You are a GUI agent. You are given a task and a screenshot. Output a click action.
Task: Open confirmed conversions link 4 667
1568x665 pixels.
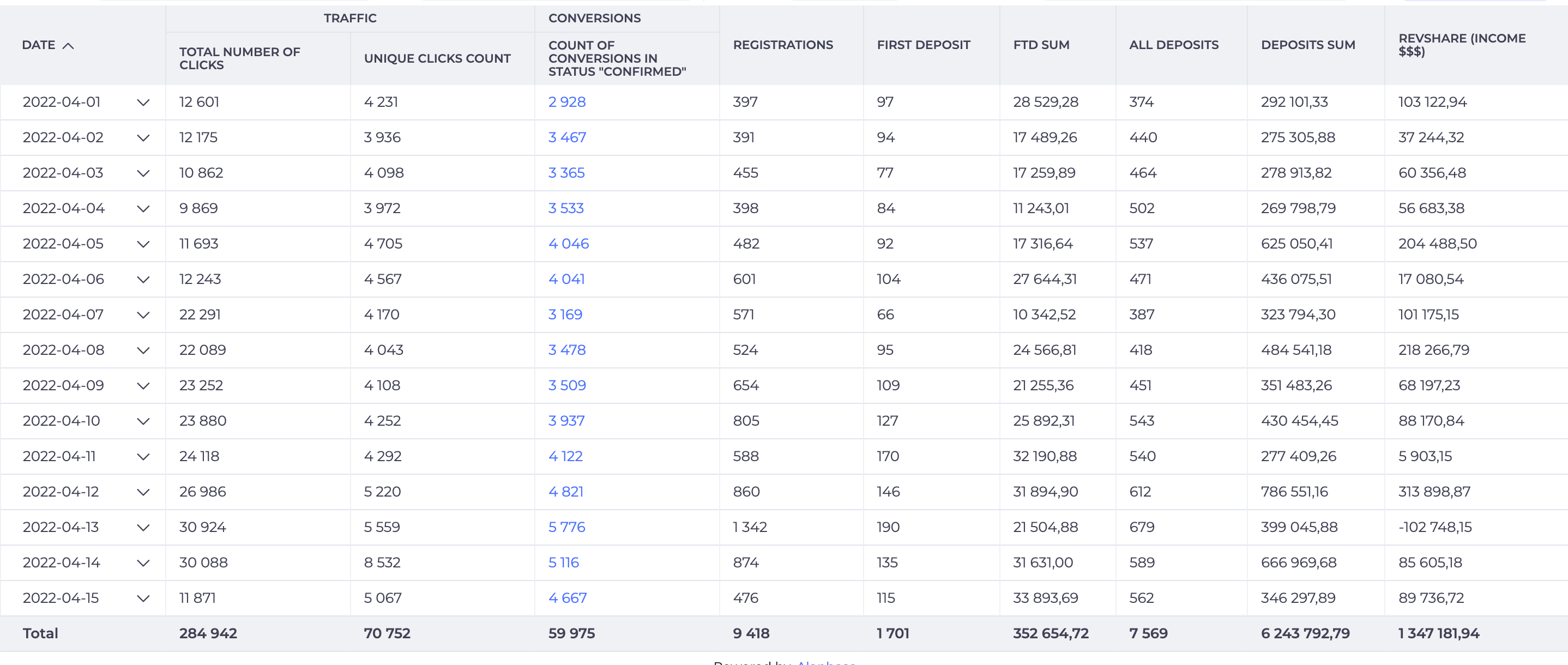[x=566, y=598]
